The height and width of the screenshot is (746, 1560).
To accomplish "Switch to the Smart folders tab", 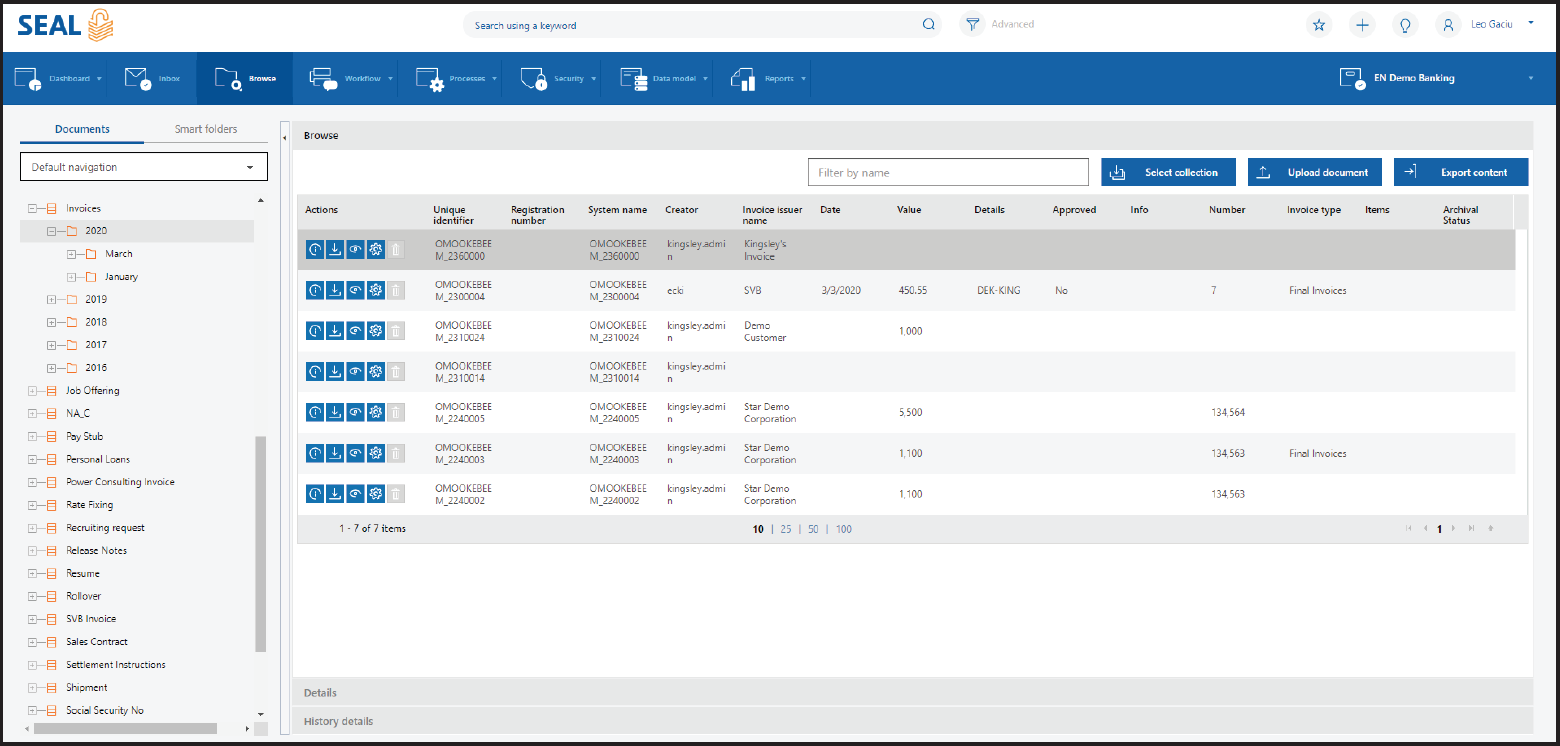I will pos(206,129).
